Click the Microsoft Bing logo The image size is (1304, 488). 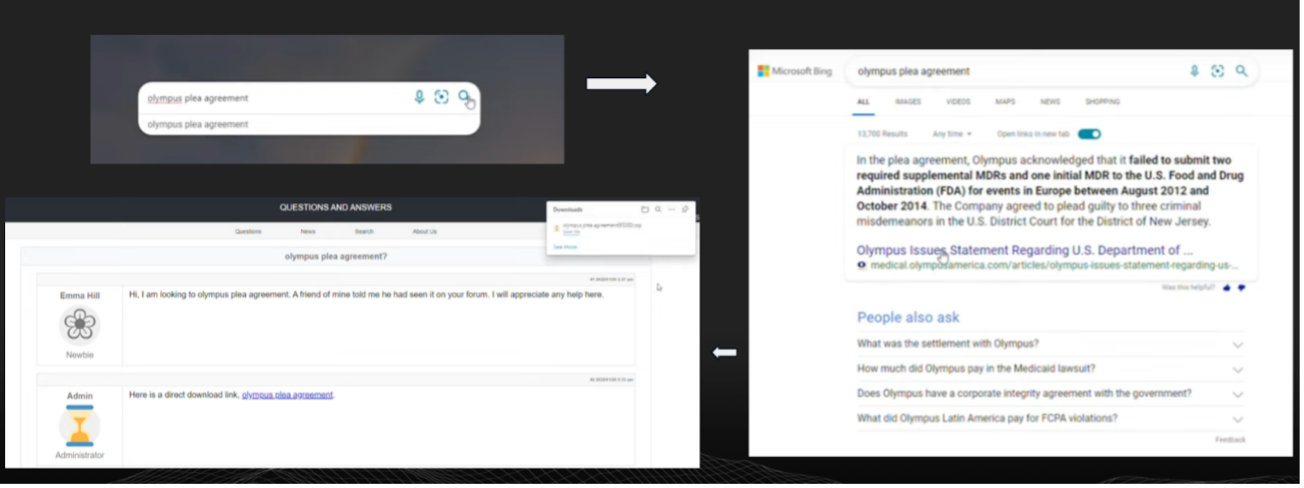tap(797, 71)
